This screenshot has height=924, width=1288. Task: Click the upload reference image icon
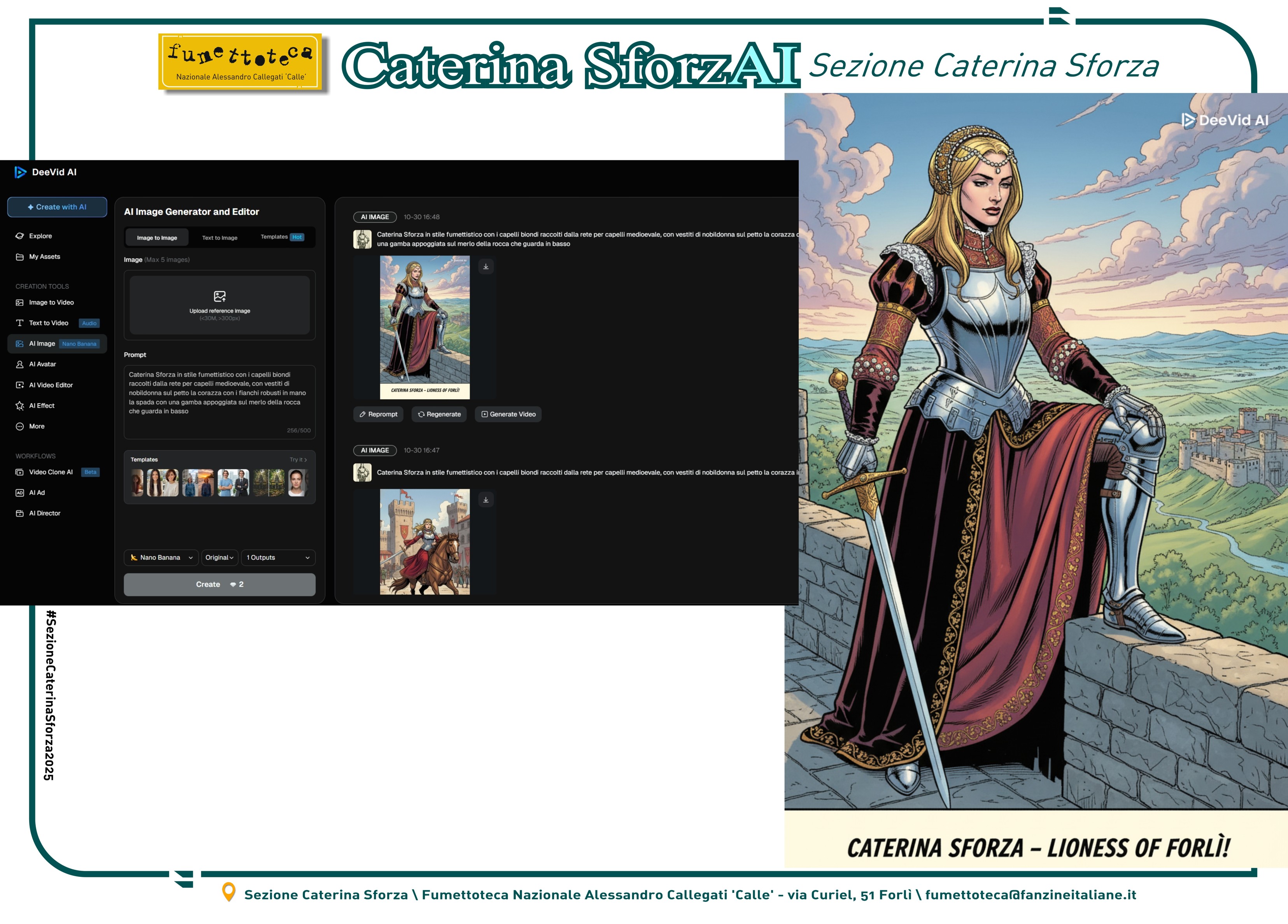click(220, 296)
